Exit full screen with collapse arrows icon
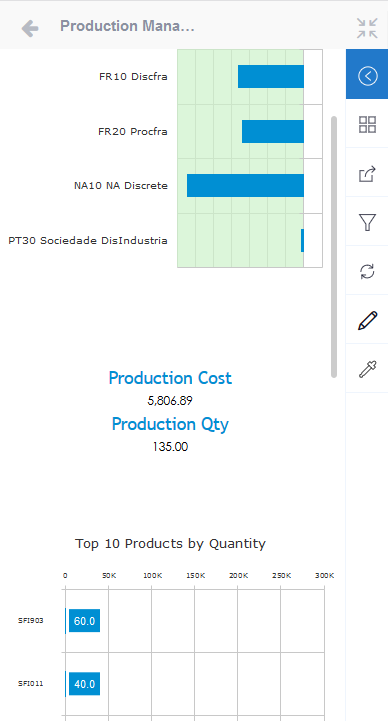This screenshot has height=721, width=388. click(x=367, y=28)
